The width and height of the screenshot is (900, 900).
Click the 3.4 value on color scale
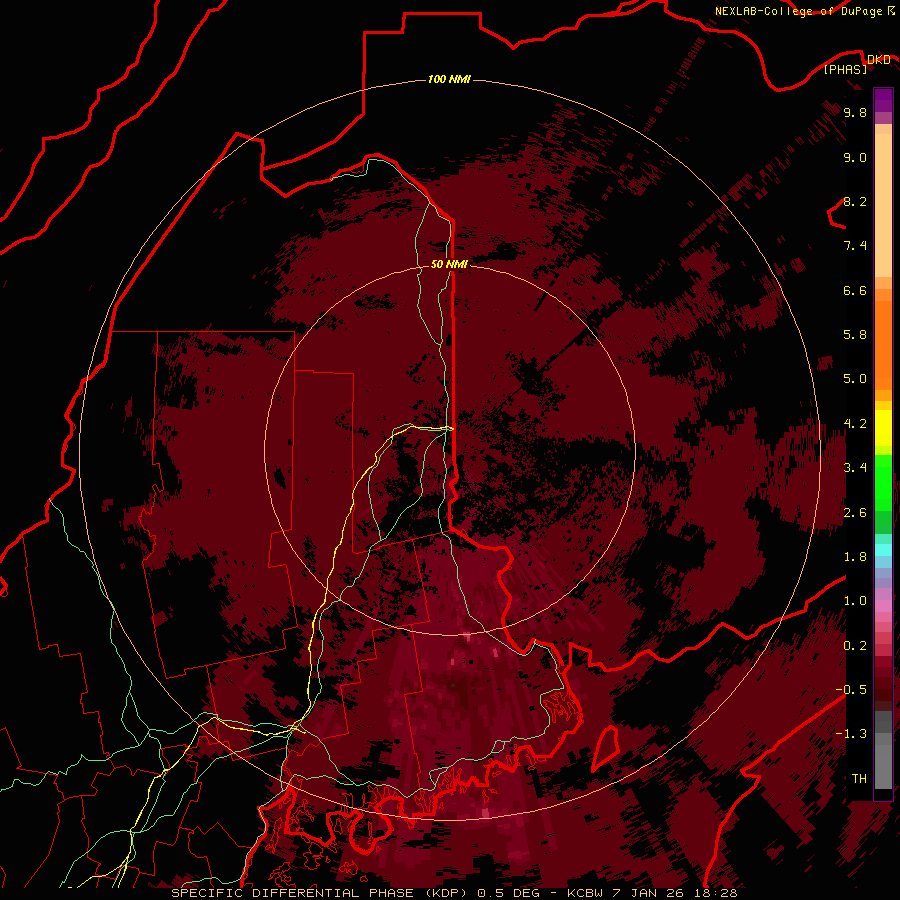click(855, 468)
